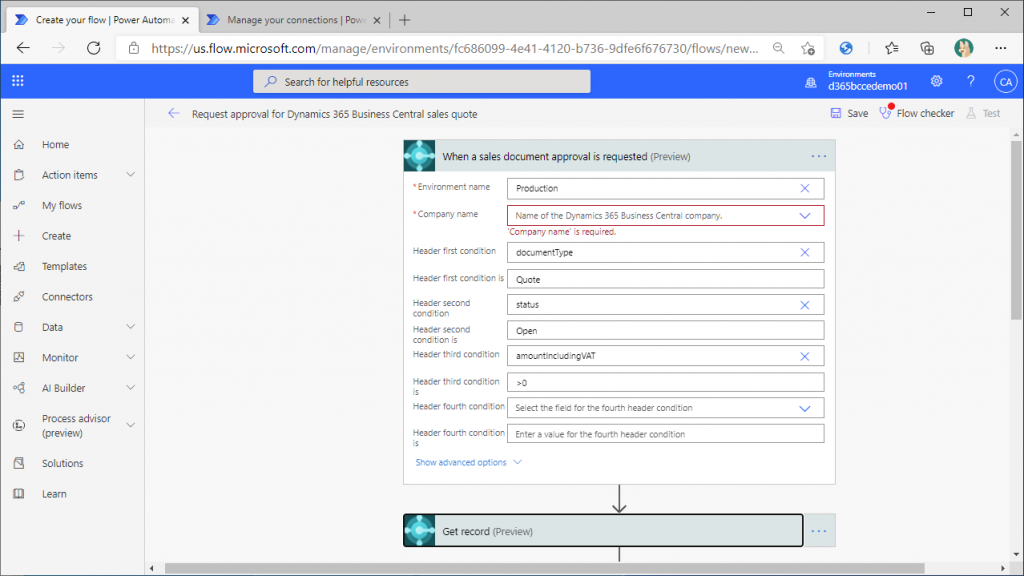This screenshot has width=1024, height=576.
Task: Close the Manage your connections tab
Action: (x=377, y=20)
